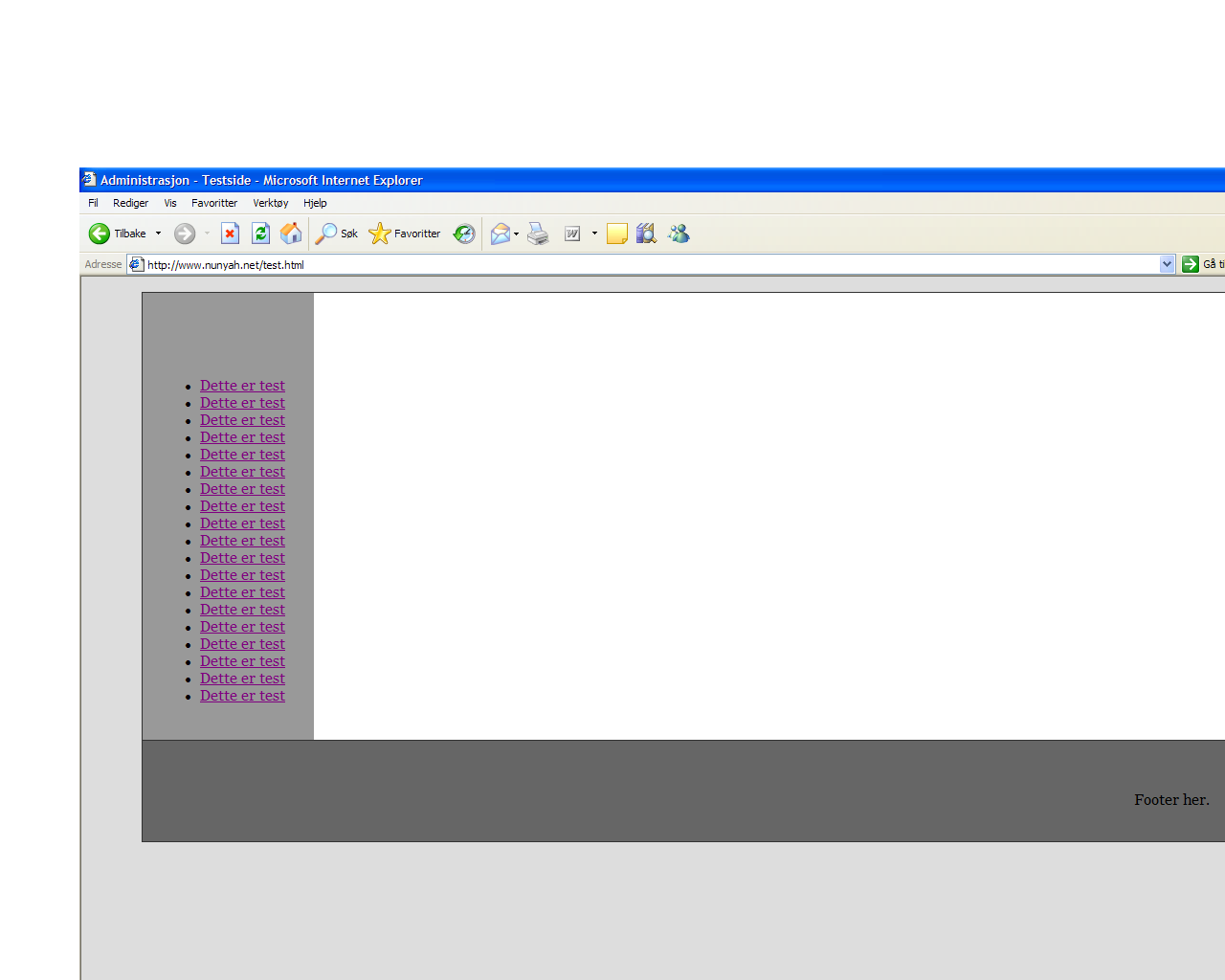Open the Research books icon

pos(647,234)
